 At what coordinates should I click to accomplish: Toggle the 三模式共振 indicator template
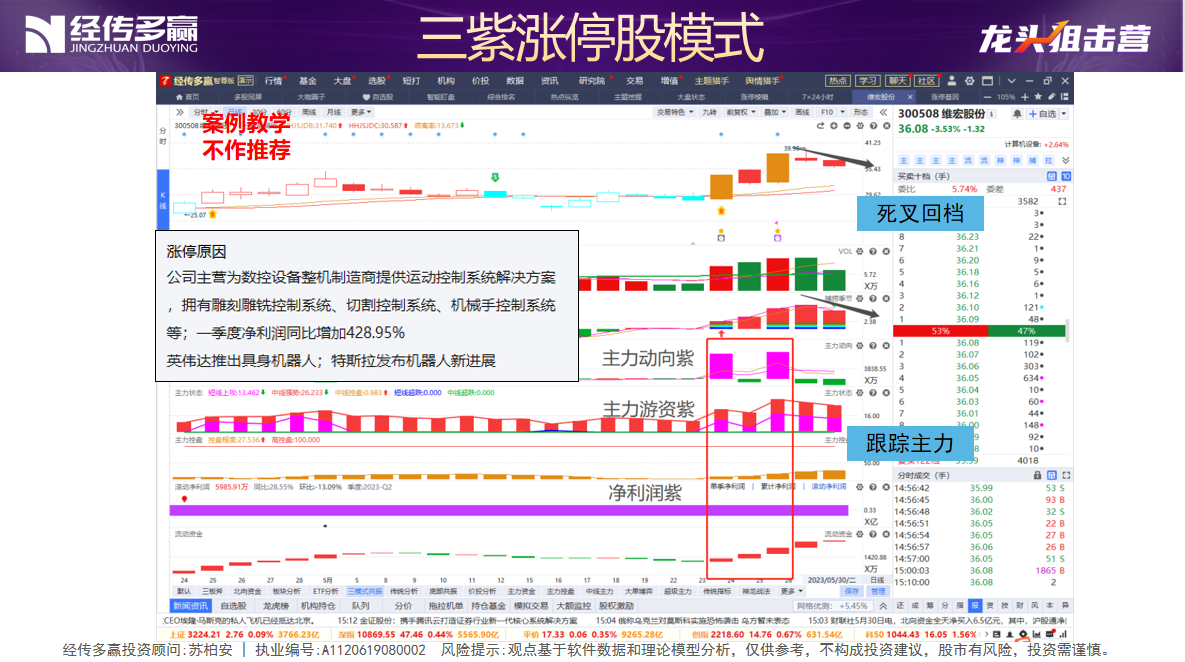[x=365, y=592]
